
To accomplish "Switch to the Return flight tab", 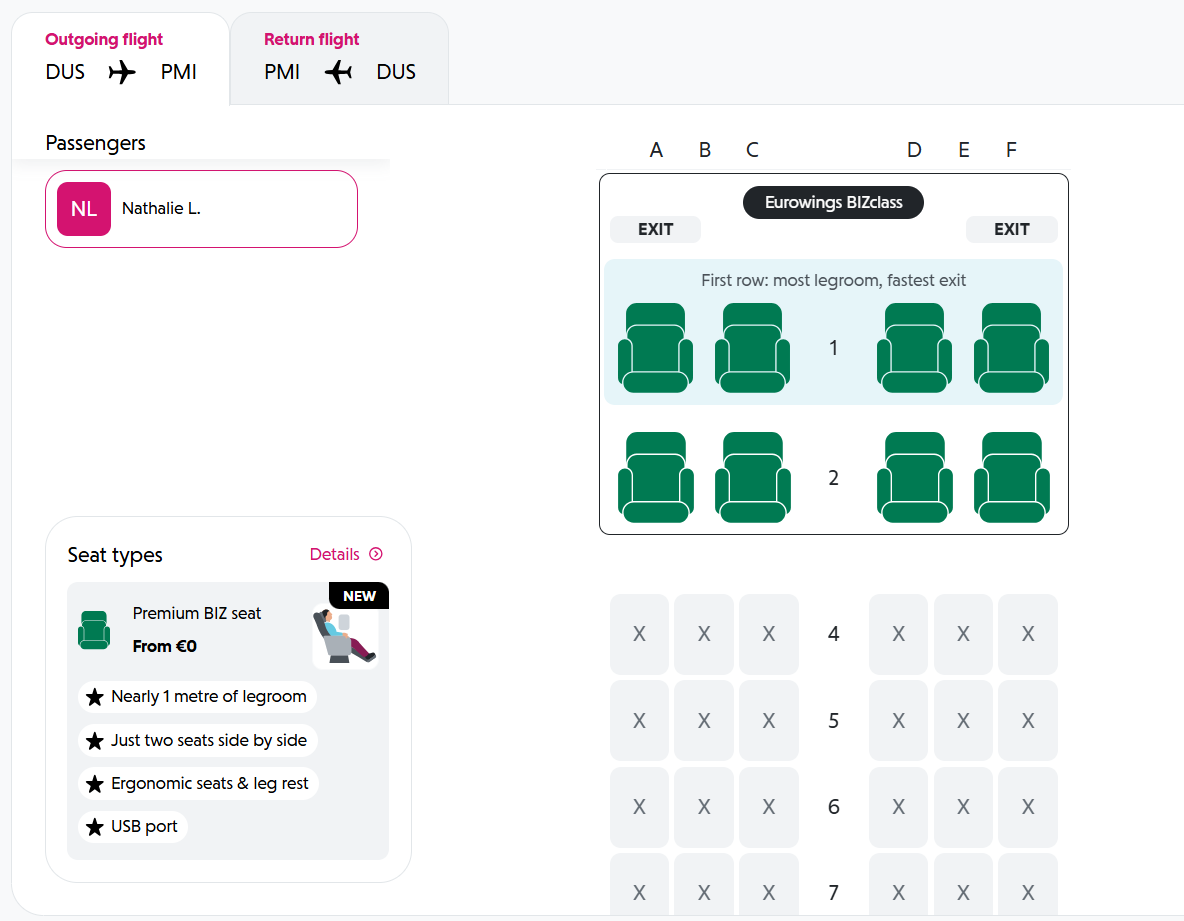I will [x=339, y=59].
